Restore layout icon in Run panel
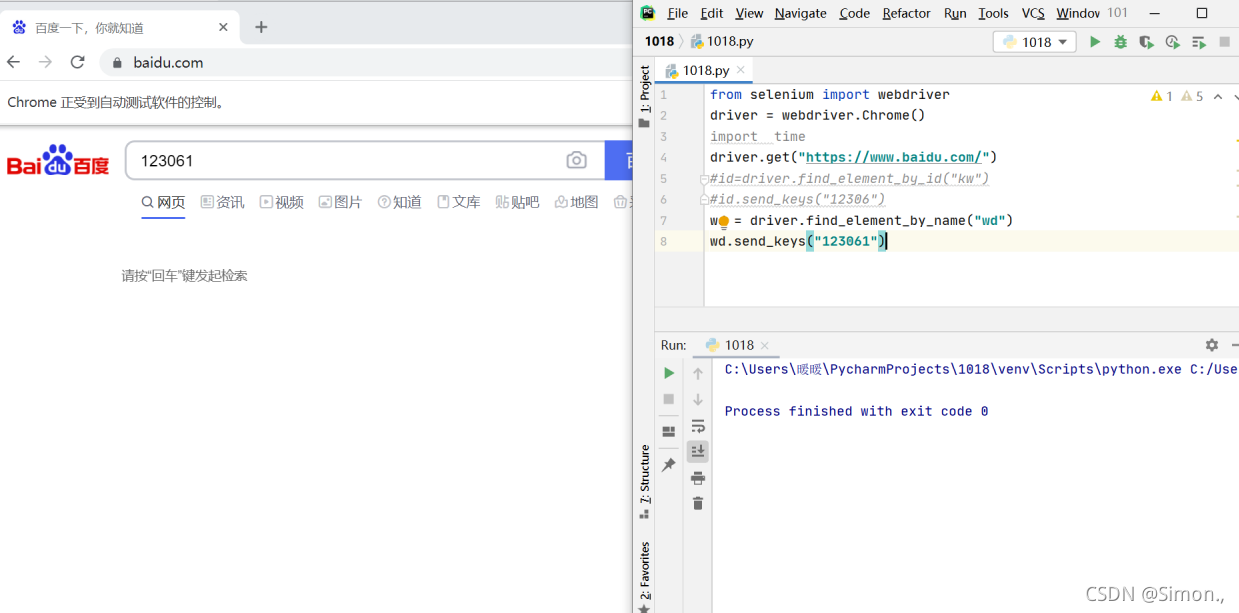Screen dimensions: 1239x613 point(669,432)
